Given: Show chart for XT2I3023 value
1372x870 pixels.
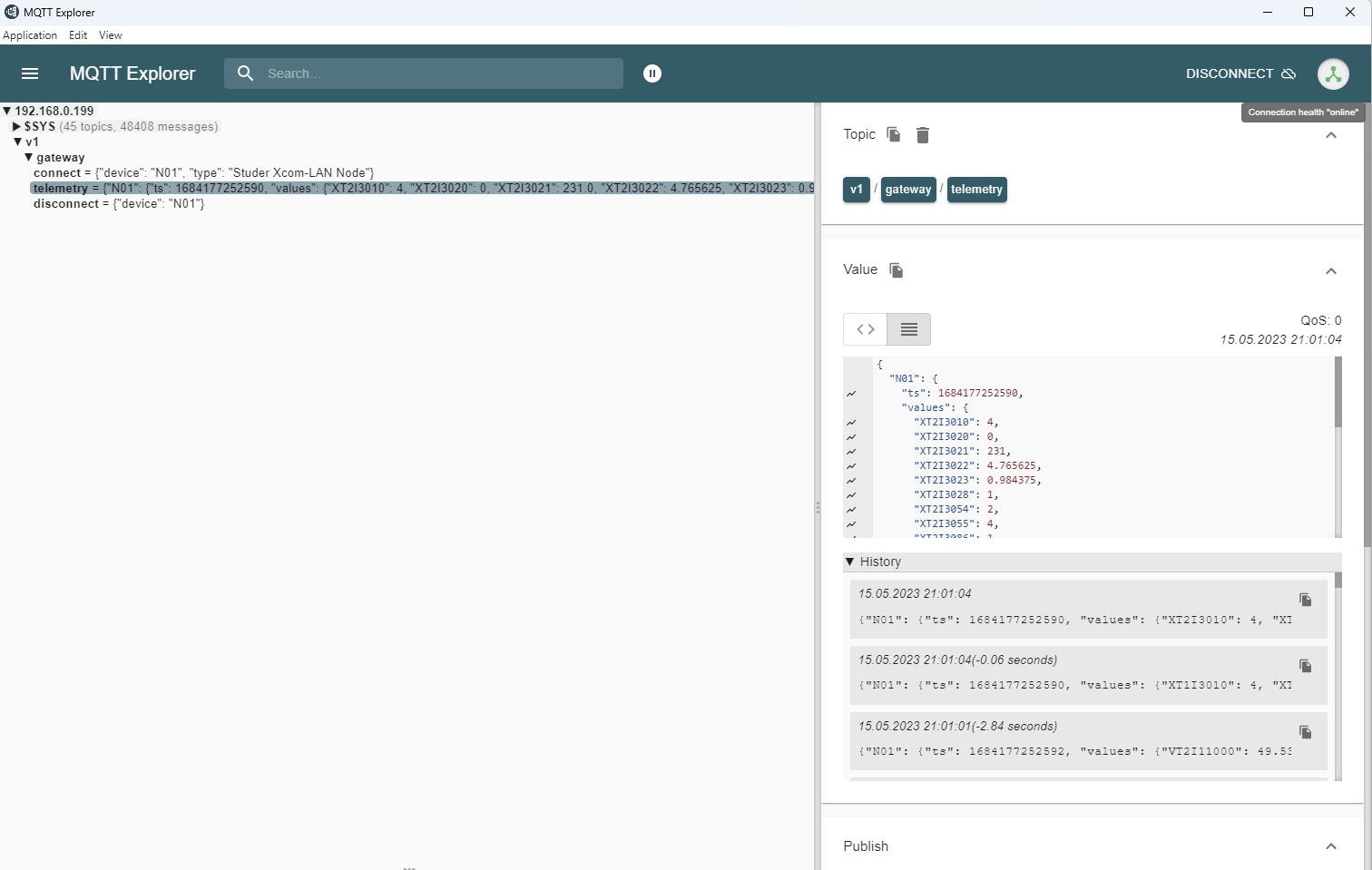Looking at the screenshot, I should pyautogui.click(x=851, y=481).
